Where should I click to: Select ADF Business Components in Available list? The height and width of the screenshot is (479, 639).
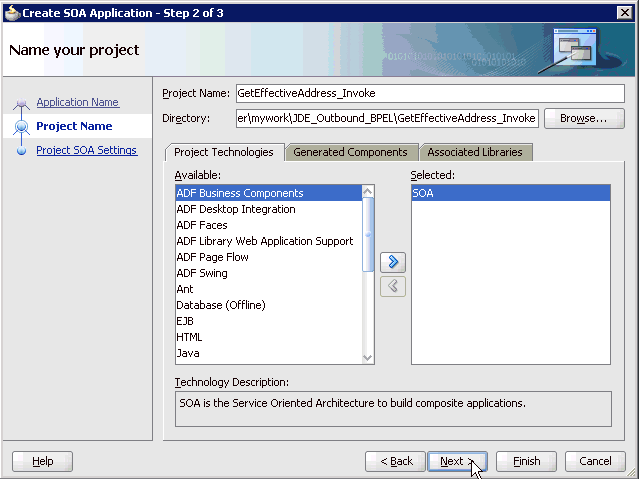coord(269,193)
